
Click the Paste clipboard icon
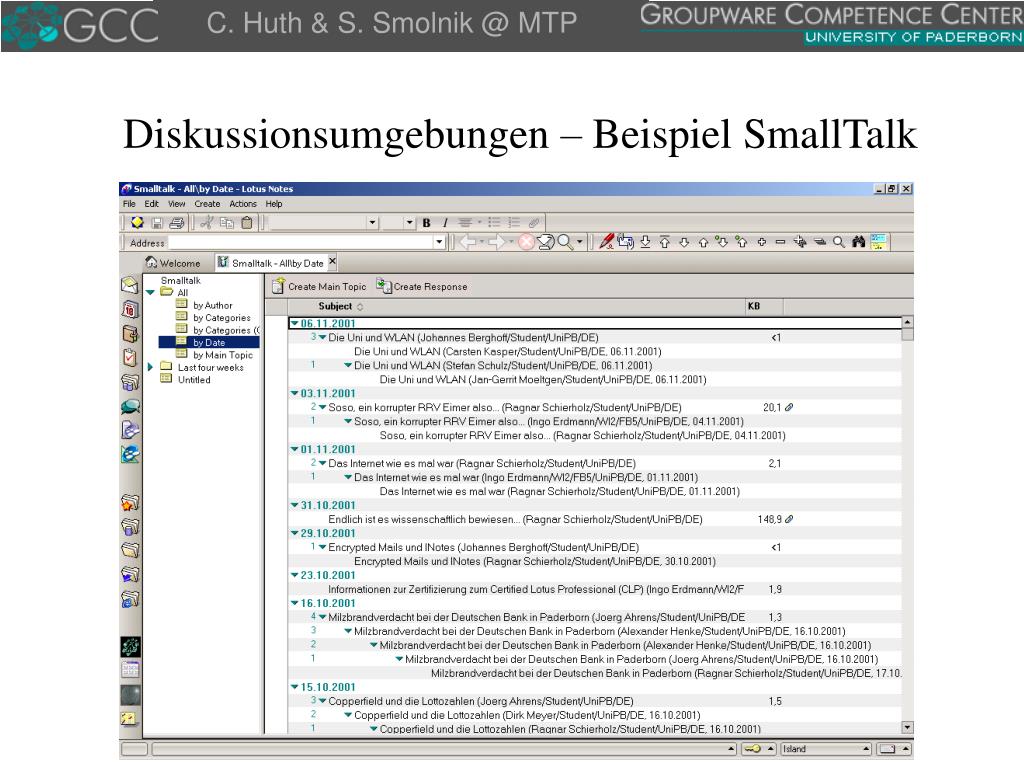coord(247,223)
